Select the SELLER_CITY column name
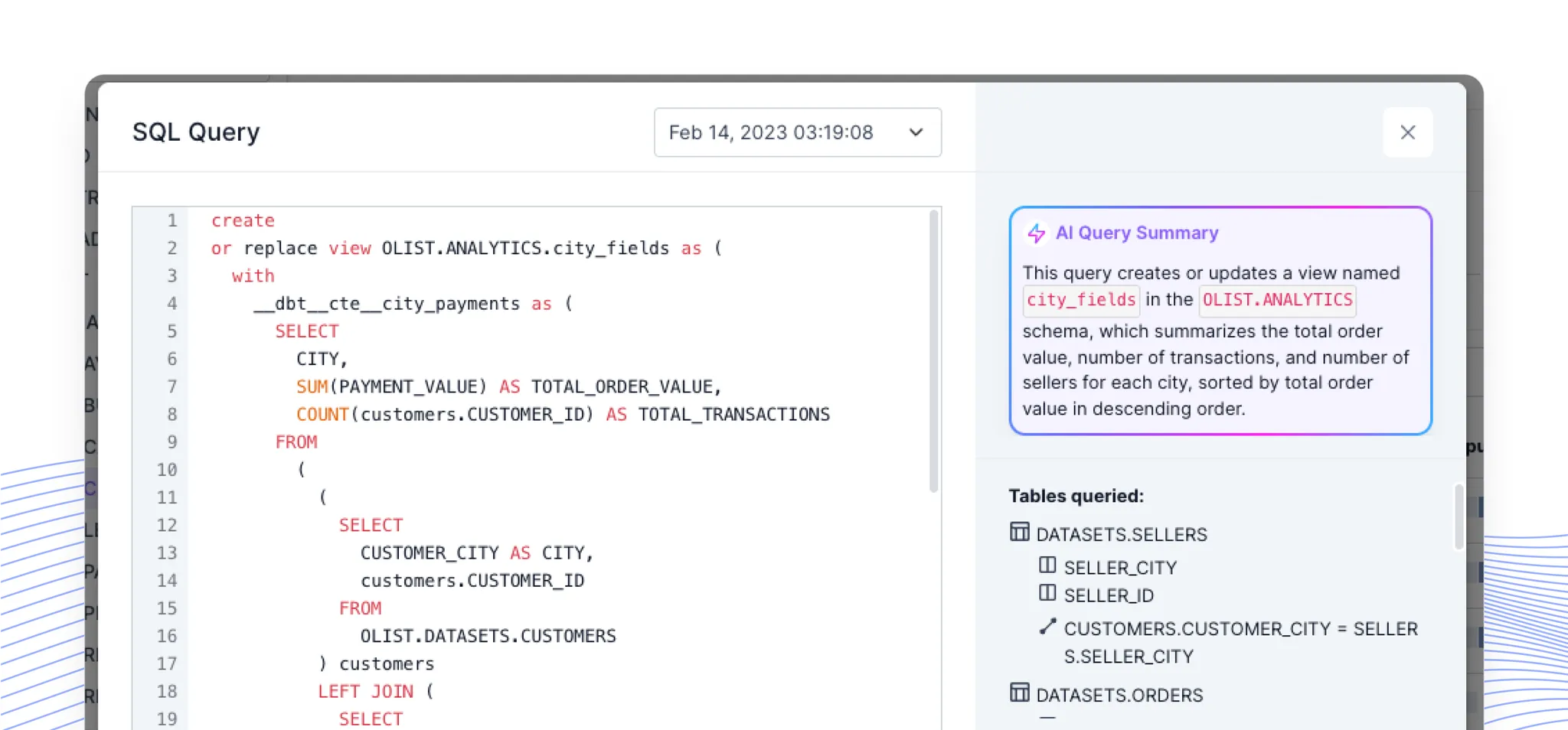This screenshot has height=730, width=1568. pyautogui.click(x=1120, y=568)
